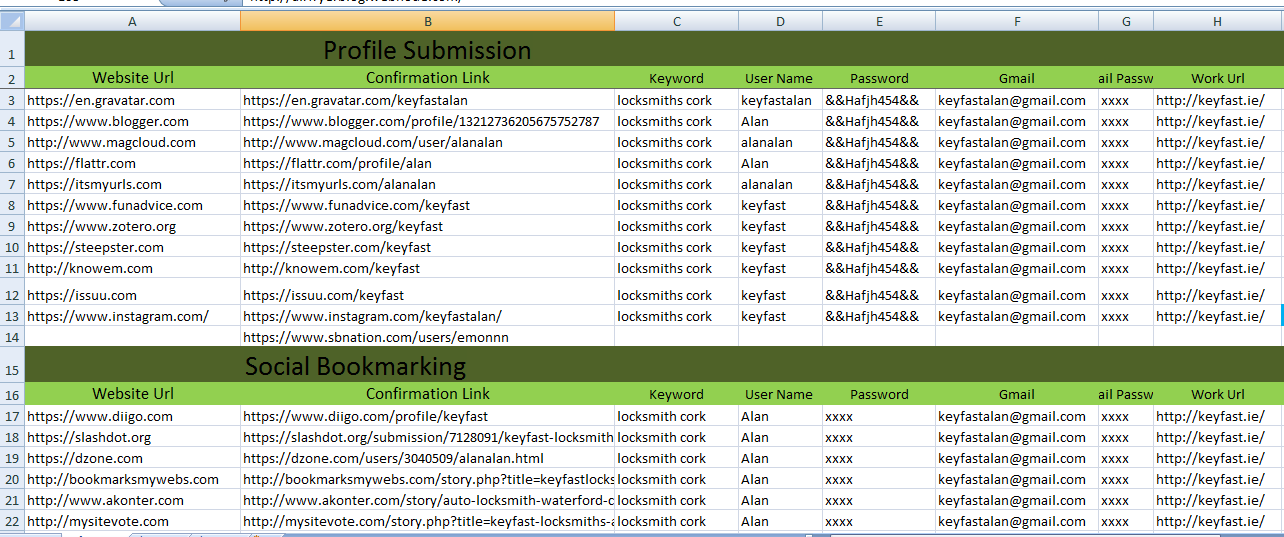
Task: Select the https://slashdot.org cell
Action: point(133,437)
